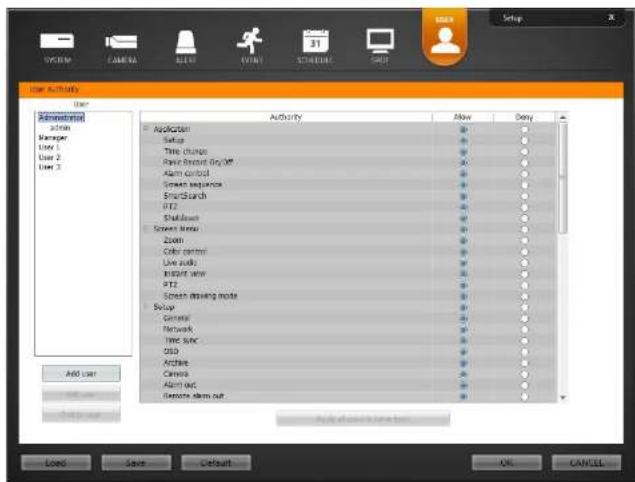Collapse the Application authority group
635x482 pixels.
[x=146, y=128]
